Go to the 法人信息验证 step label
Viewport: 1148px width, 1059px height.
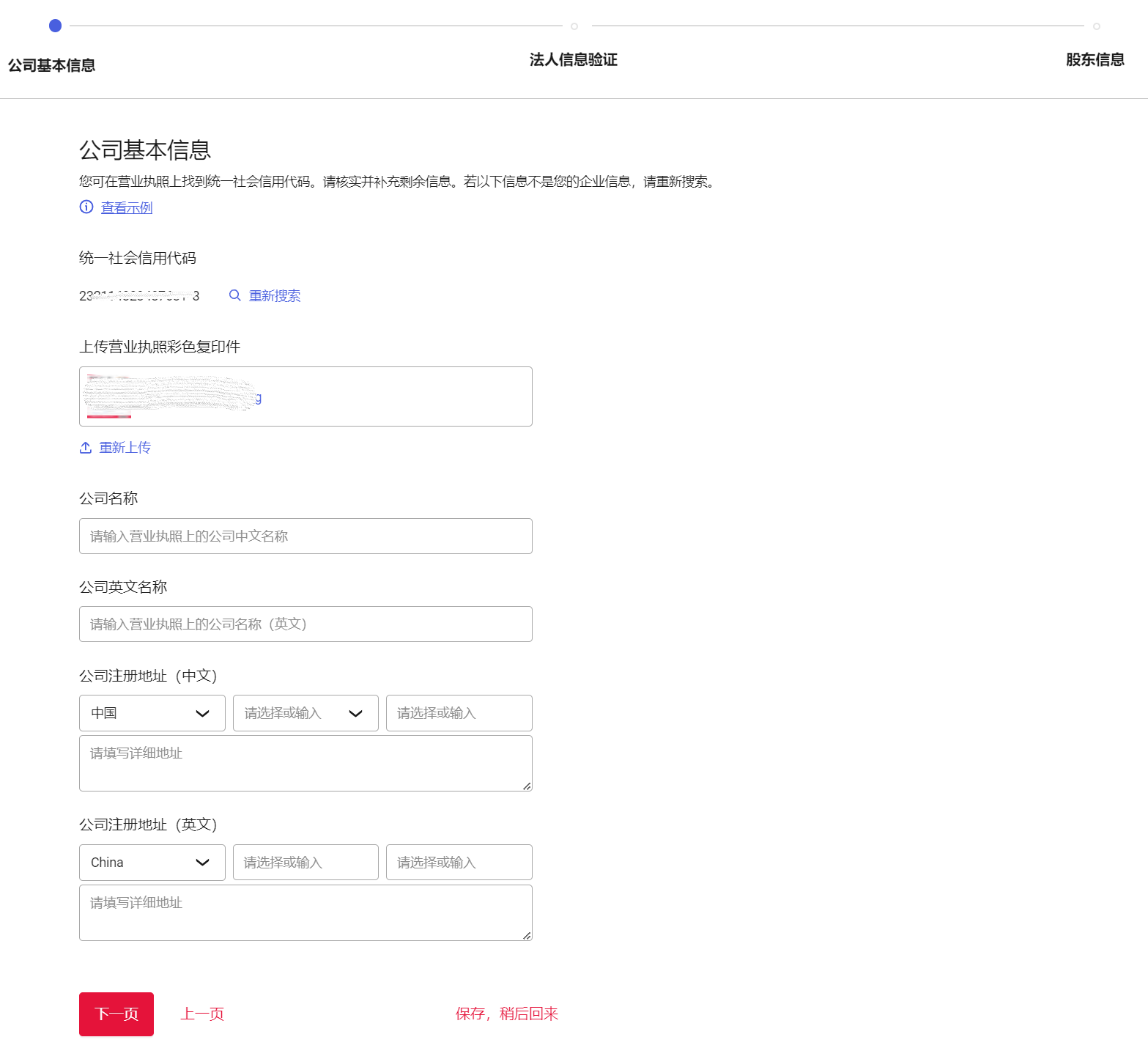pyautogui.click(x=573, y=60)
